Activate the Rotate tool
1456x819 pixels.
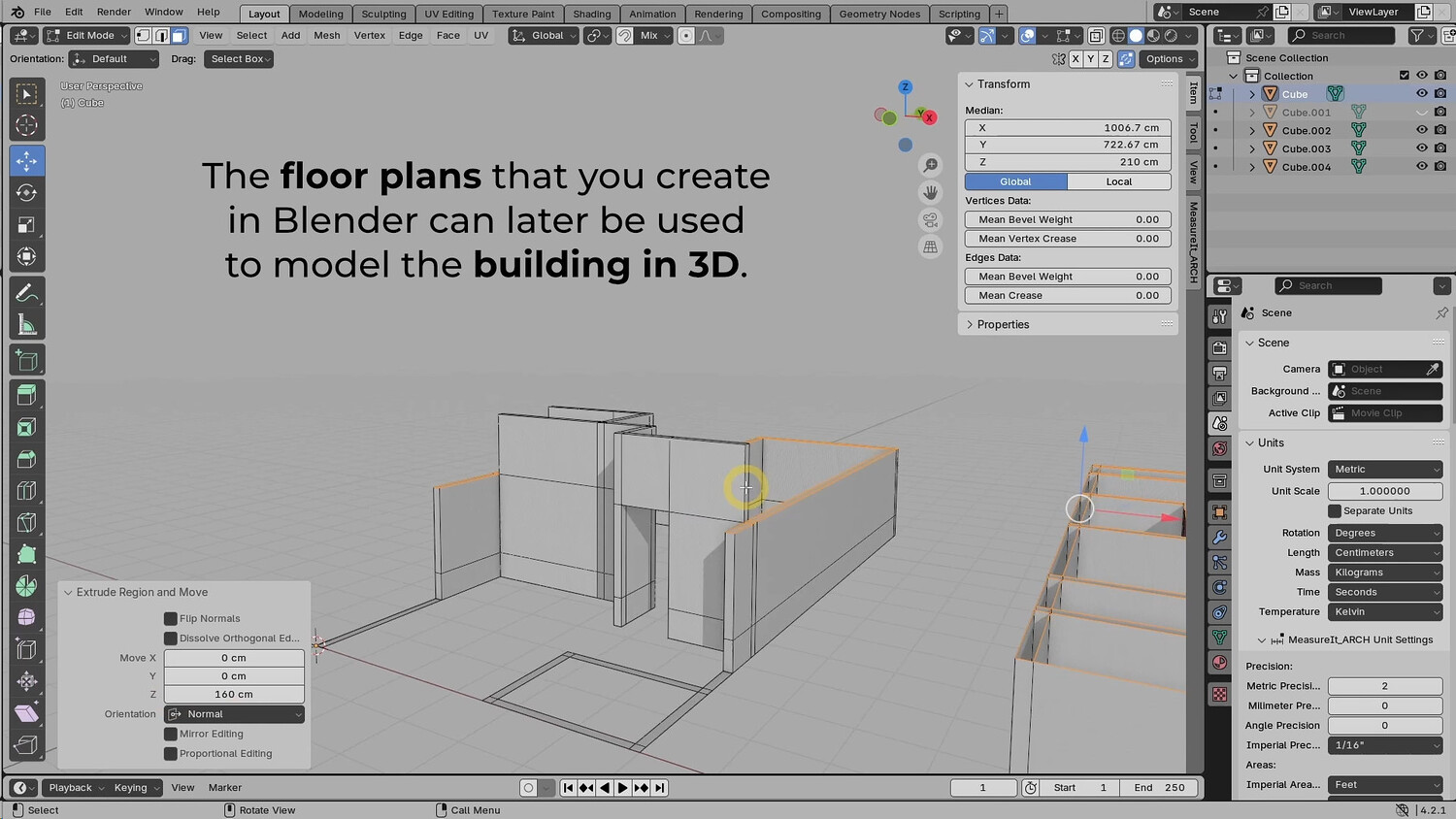tap(26, 192)
